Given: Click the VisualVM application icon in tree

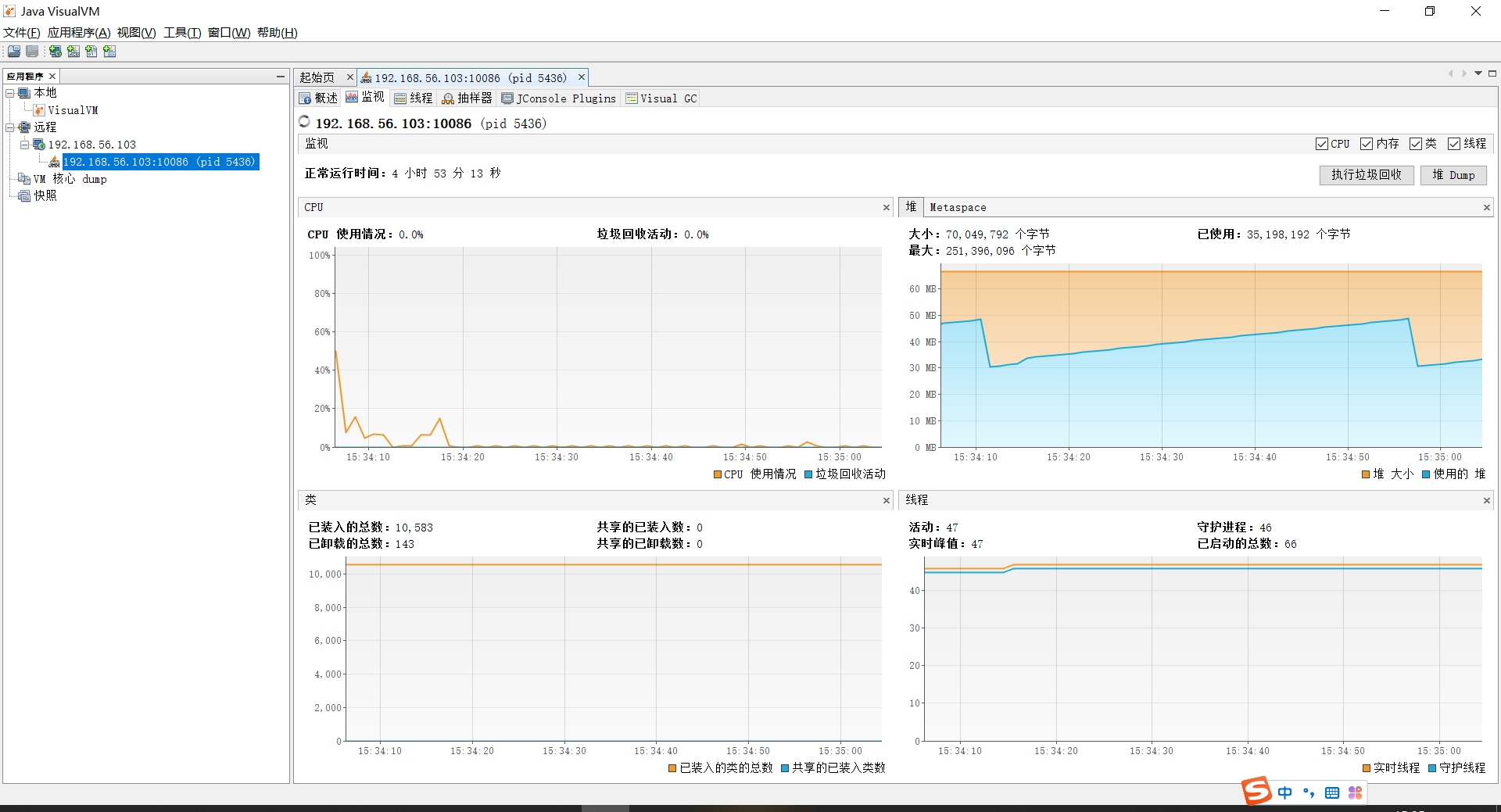Looking at the screenshot, I should coord(39,110).
